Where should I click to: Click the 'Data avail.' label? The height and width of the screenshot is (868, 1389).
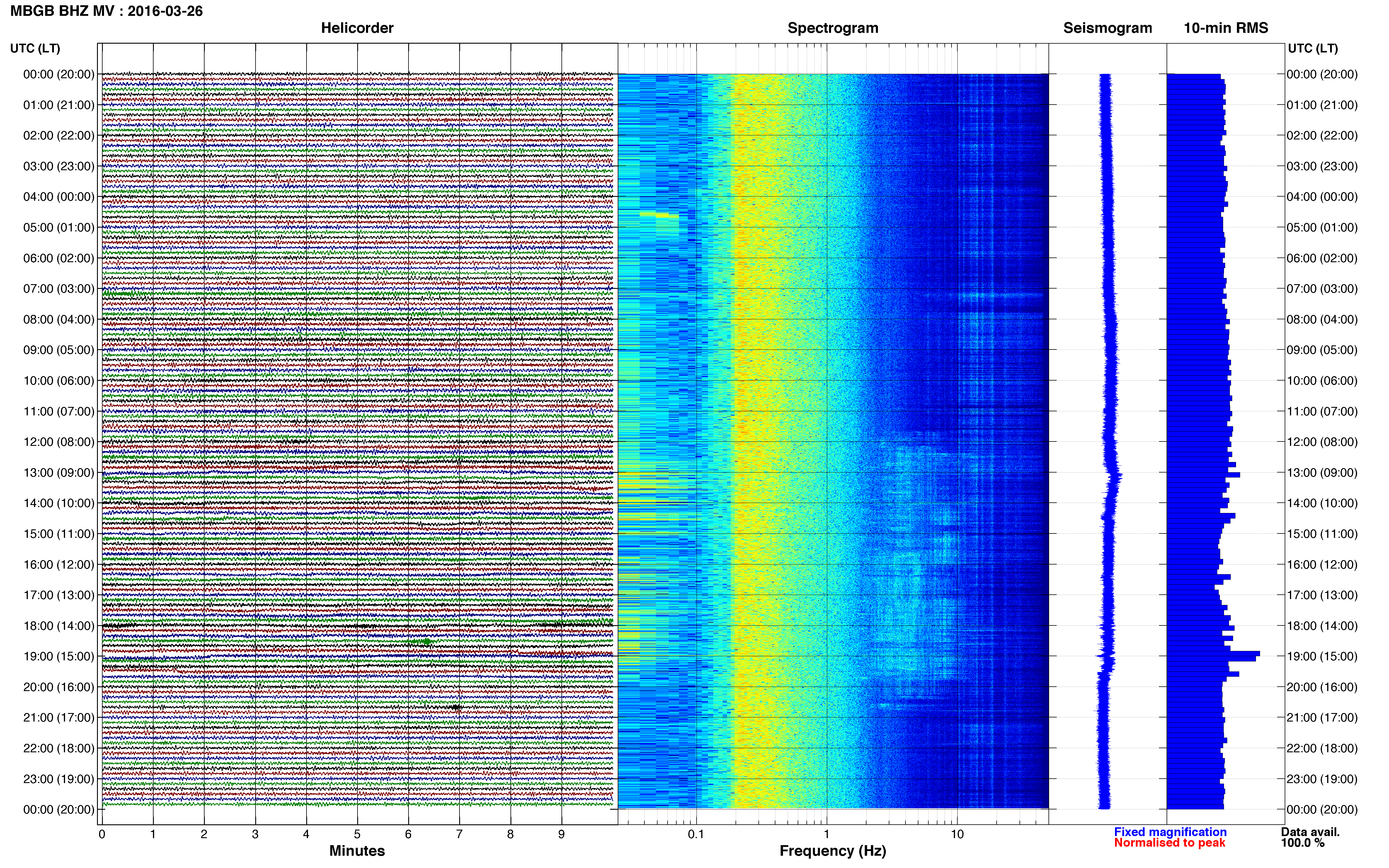pyautogui.click(x=1310, y=832)
